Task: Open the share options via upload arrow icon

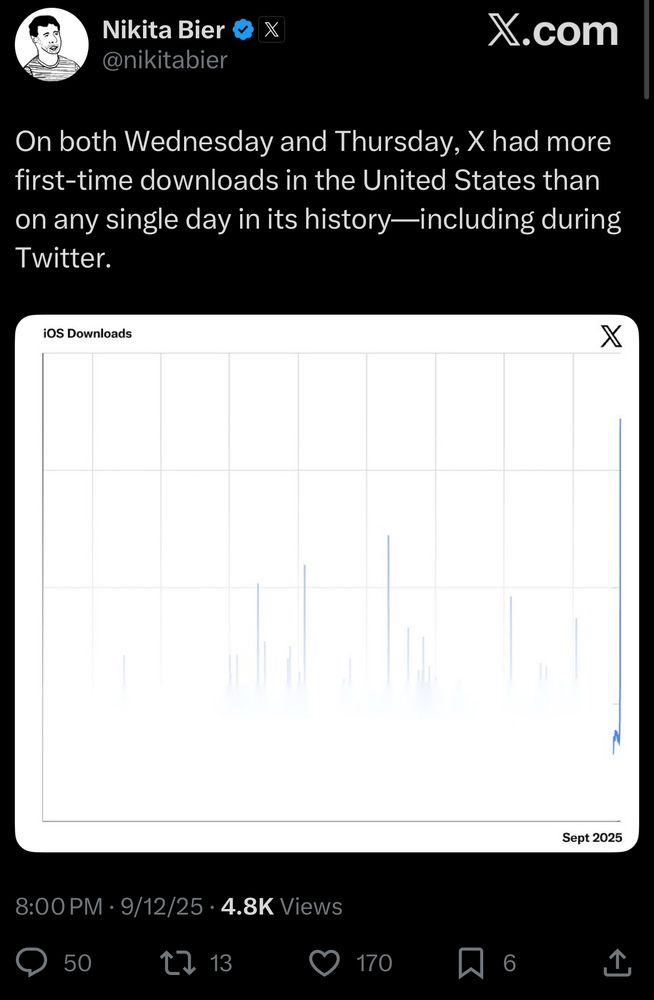Action: (x=619, y=963)
